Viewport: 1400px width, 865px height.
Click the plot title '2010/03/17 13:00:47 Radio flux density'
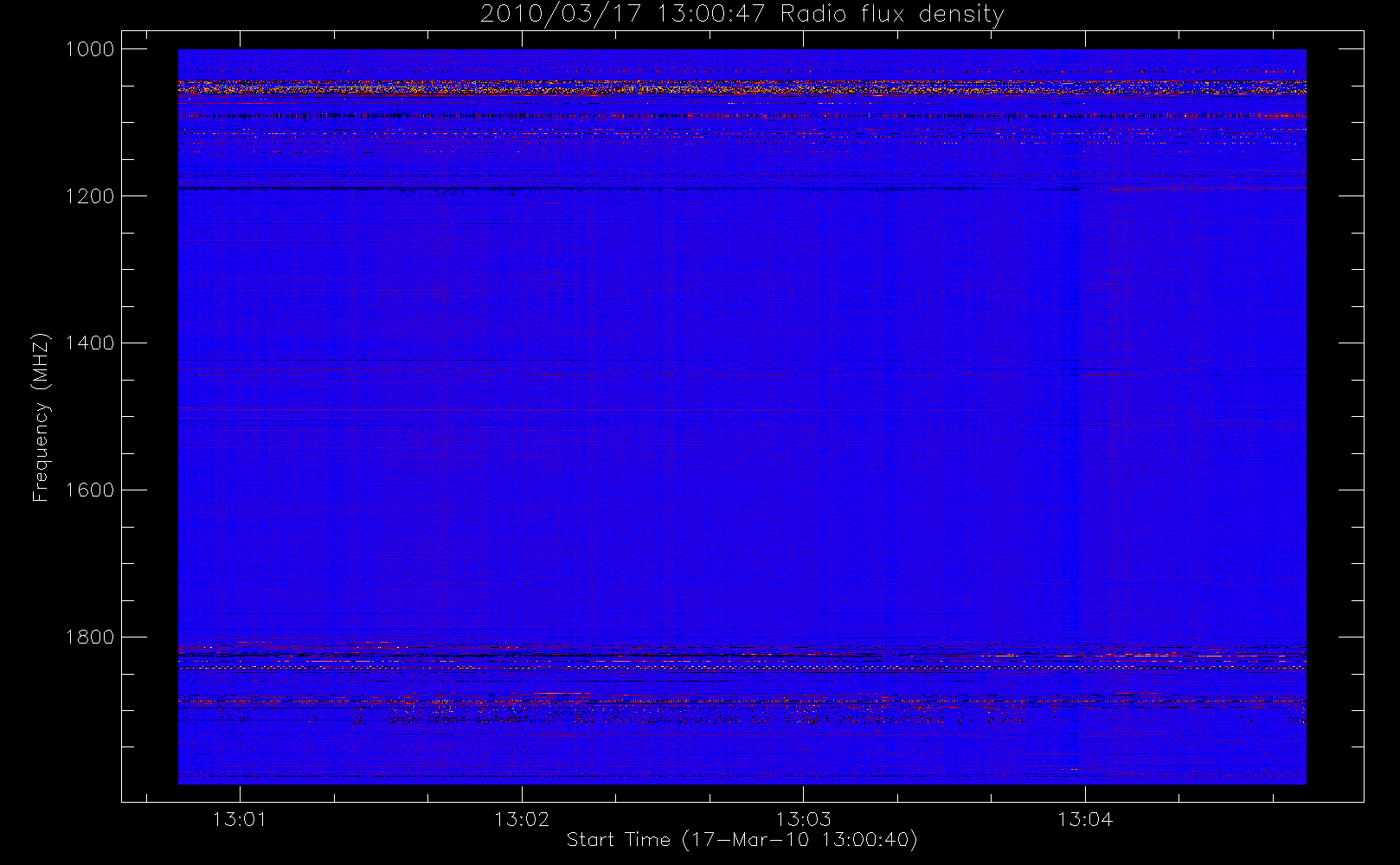pyautogui.click(x=742, y=15)
